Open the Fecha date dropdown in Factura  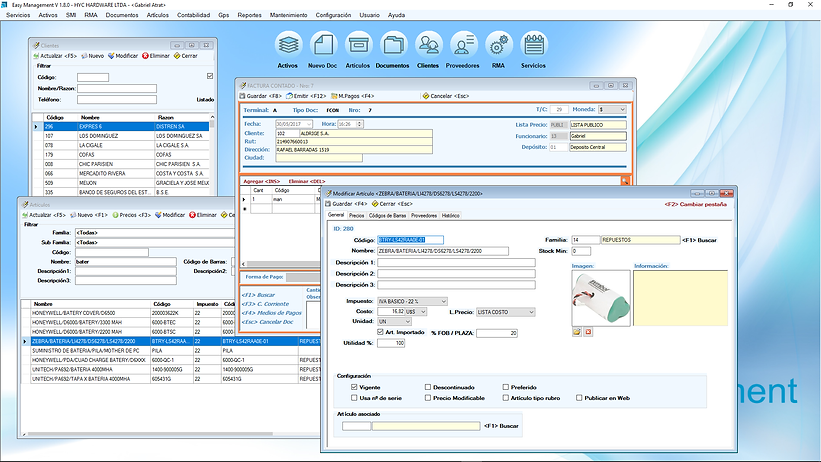pos(309,124)
